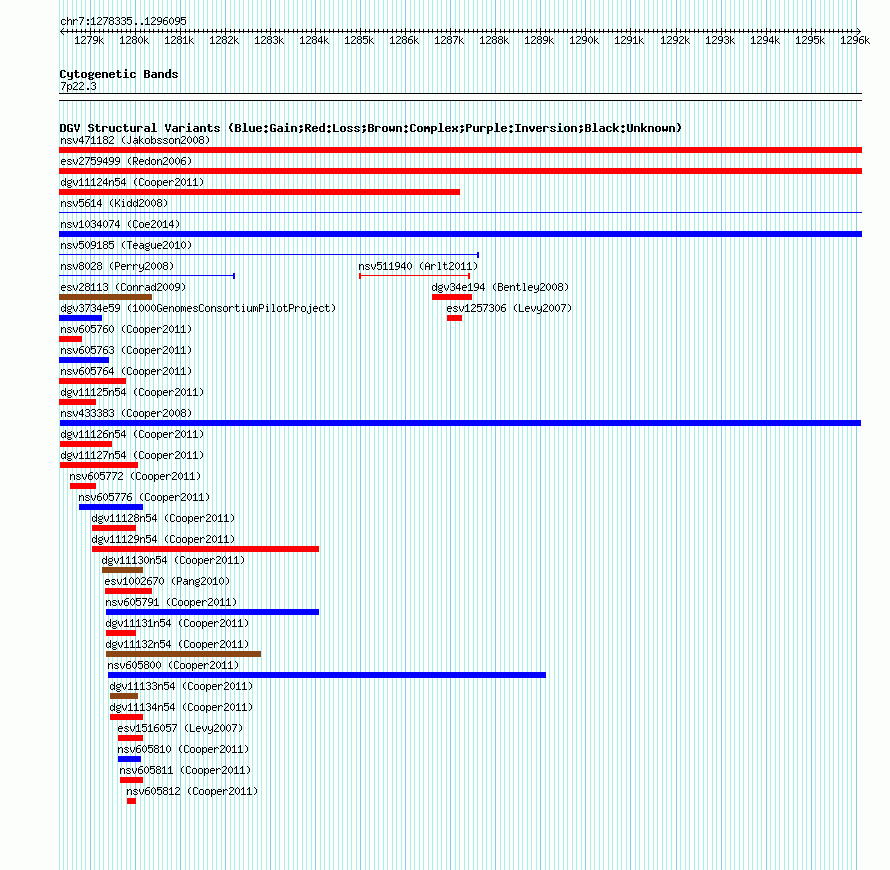This screenshot has width=890, height=870.
Task: Open the nsv605810 (Cooper2011) label
Action: [x=183, y=749]
